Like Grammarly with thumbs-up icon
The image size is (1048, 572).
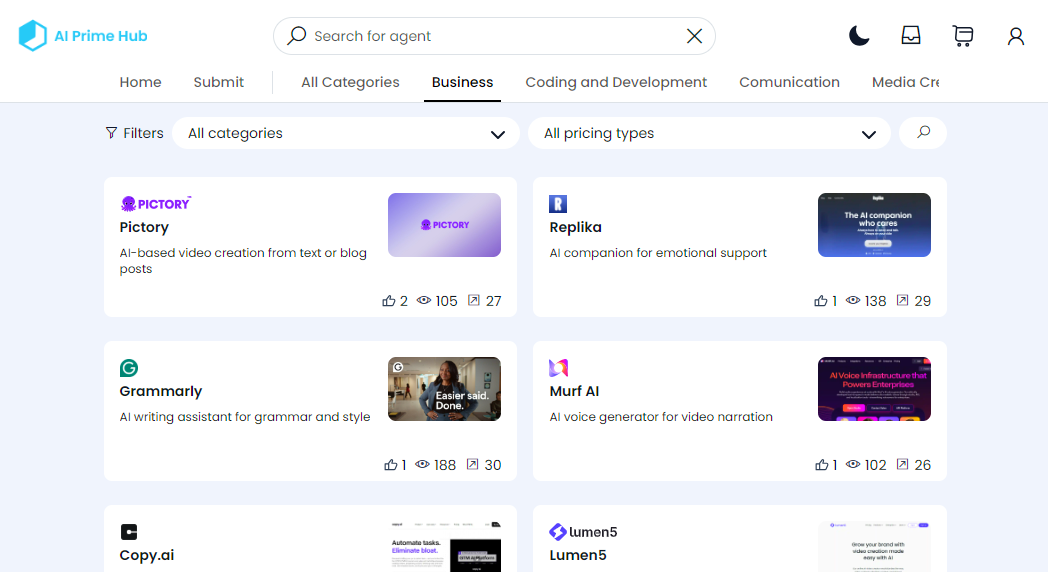coord(391,464)
